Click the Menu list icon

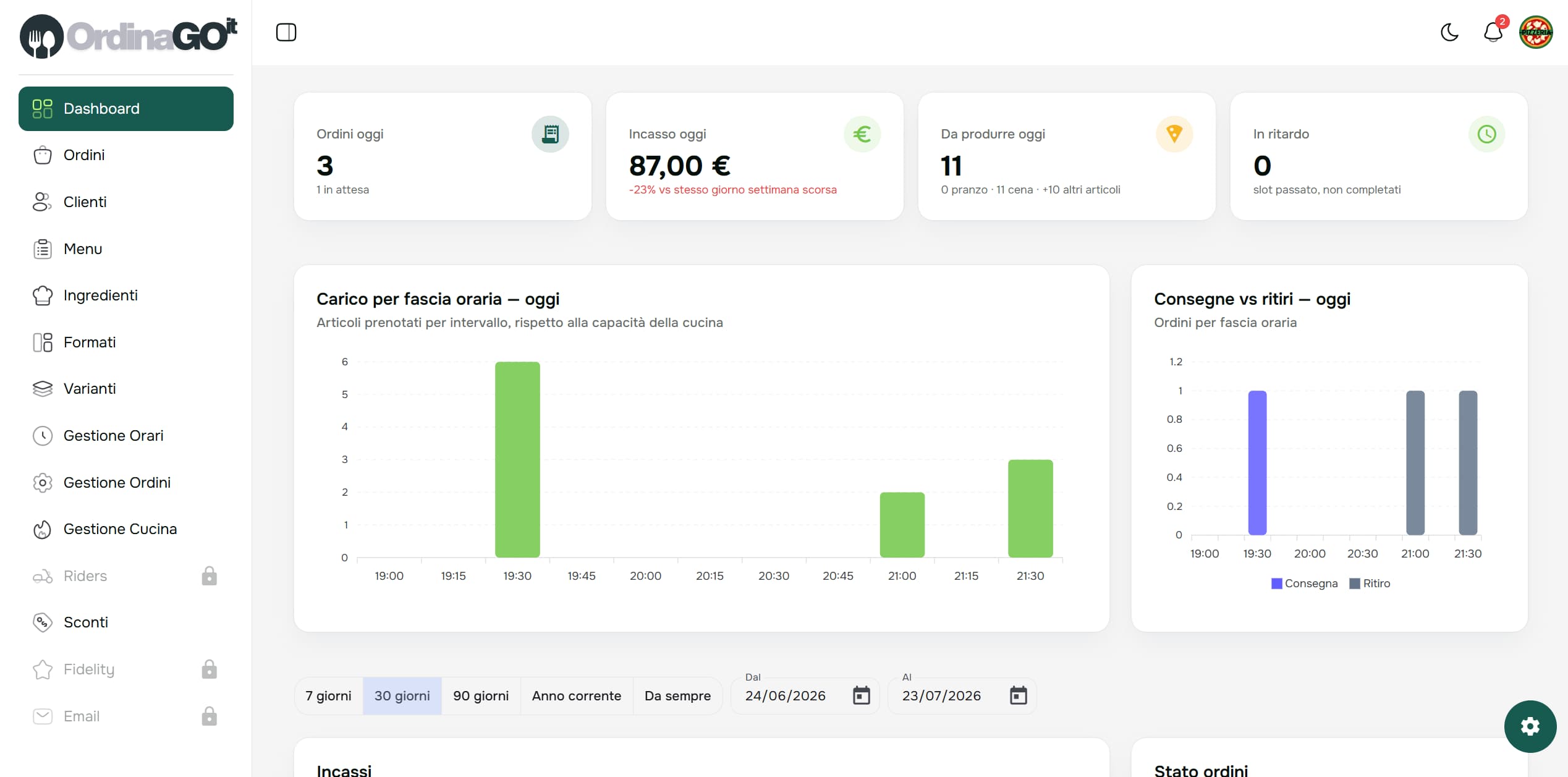[x=43, y=249]
